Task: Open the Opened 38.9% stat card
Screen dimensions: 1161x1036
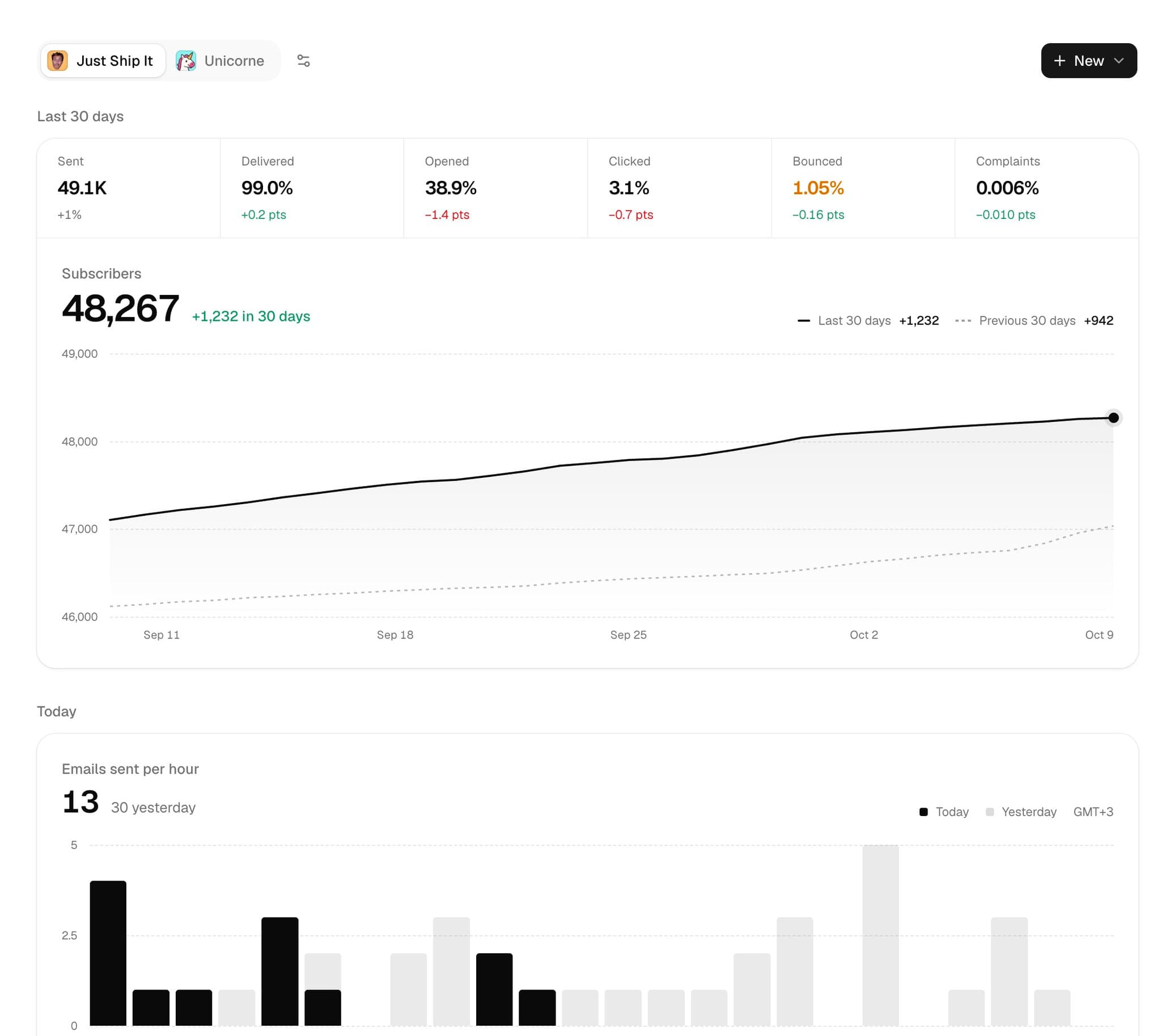Action: click(x=495, y=188)
